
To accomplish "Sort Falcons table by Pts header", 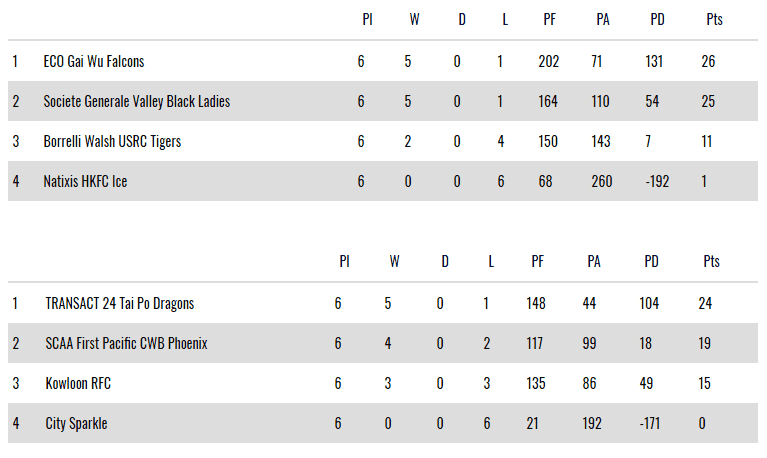I will tap(713, 19).
